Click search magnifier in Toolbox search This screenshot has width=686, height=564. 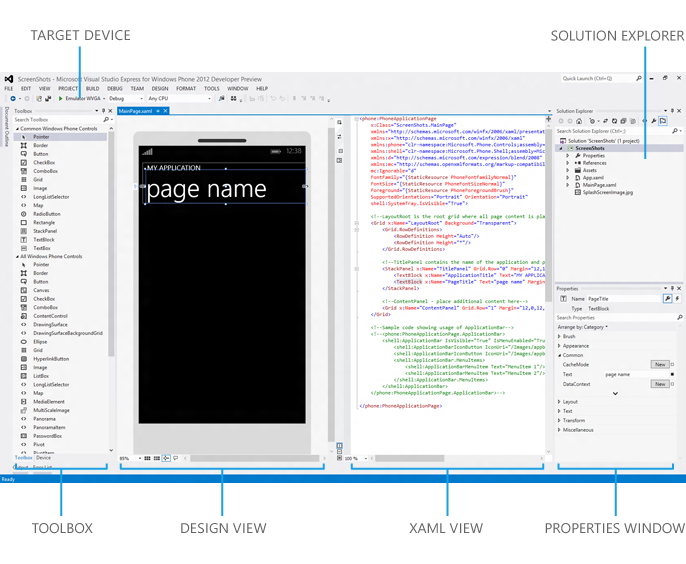106,119
